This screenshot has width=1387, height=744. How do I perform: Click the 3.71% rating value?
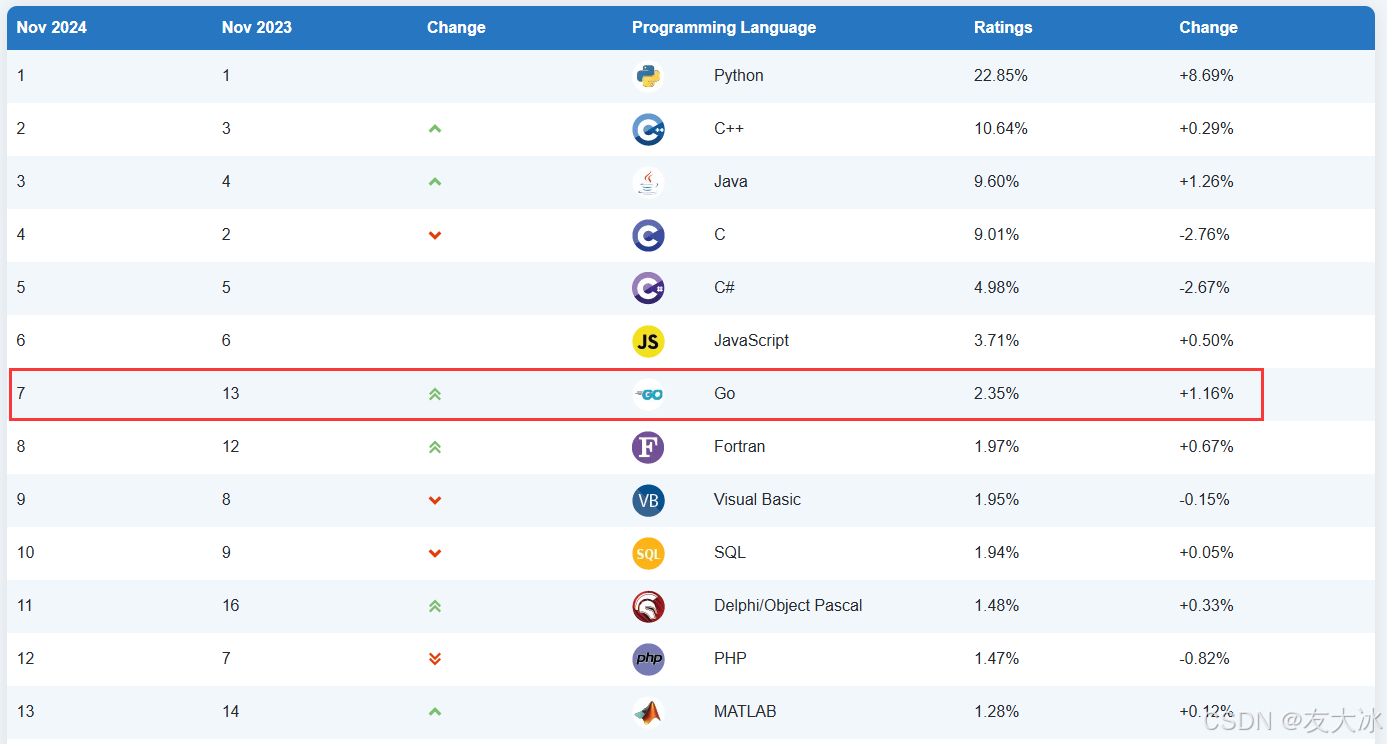pyautogui.click(x=997, y=341)
